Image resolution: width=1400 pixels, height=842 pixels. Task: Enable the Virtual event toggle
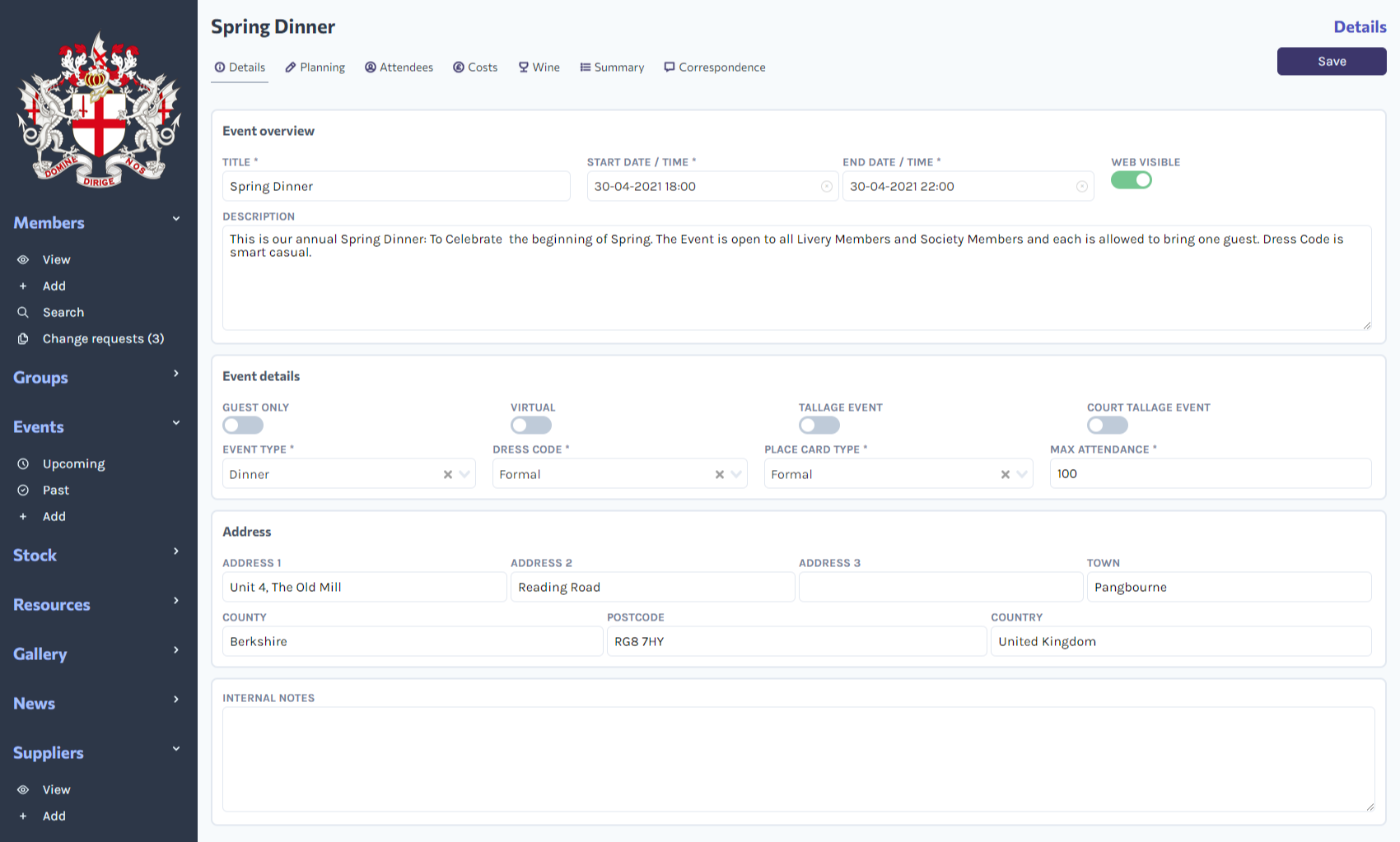coord(530,425)
